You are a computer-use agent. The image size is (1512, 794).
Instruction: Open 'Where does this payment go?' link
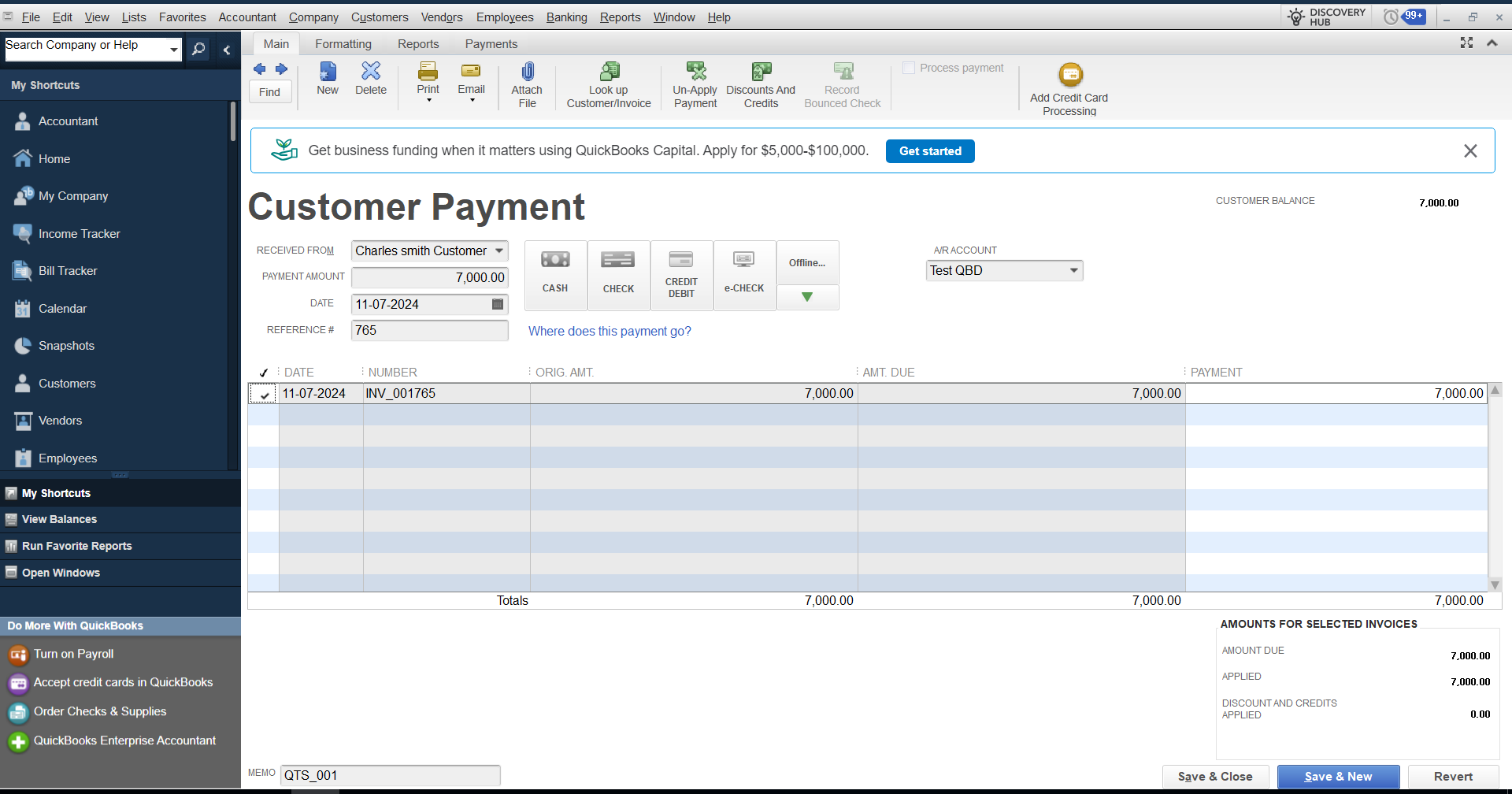pyautogui.click(x=610, y=332)
